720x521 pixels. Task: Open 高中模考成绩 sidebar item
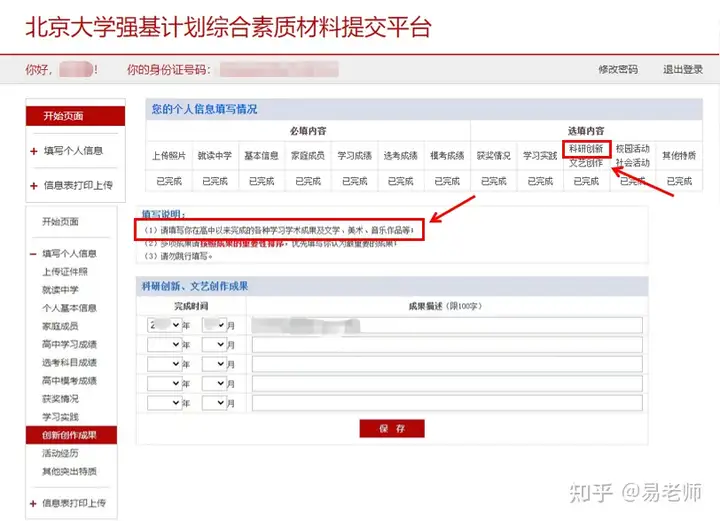[x=69, y=380]
